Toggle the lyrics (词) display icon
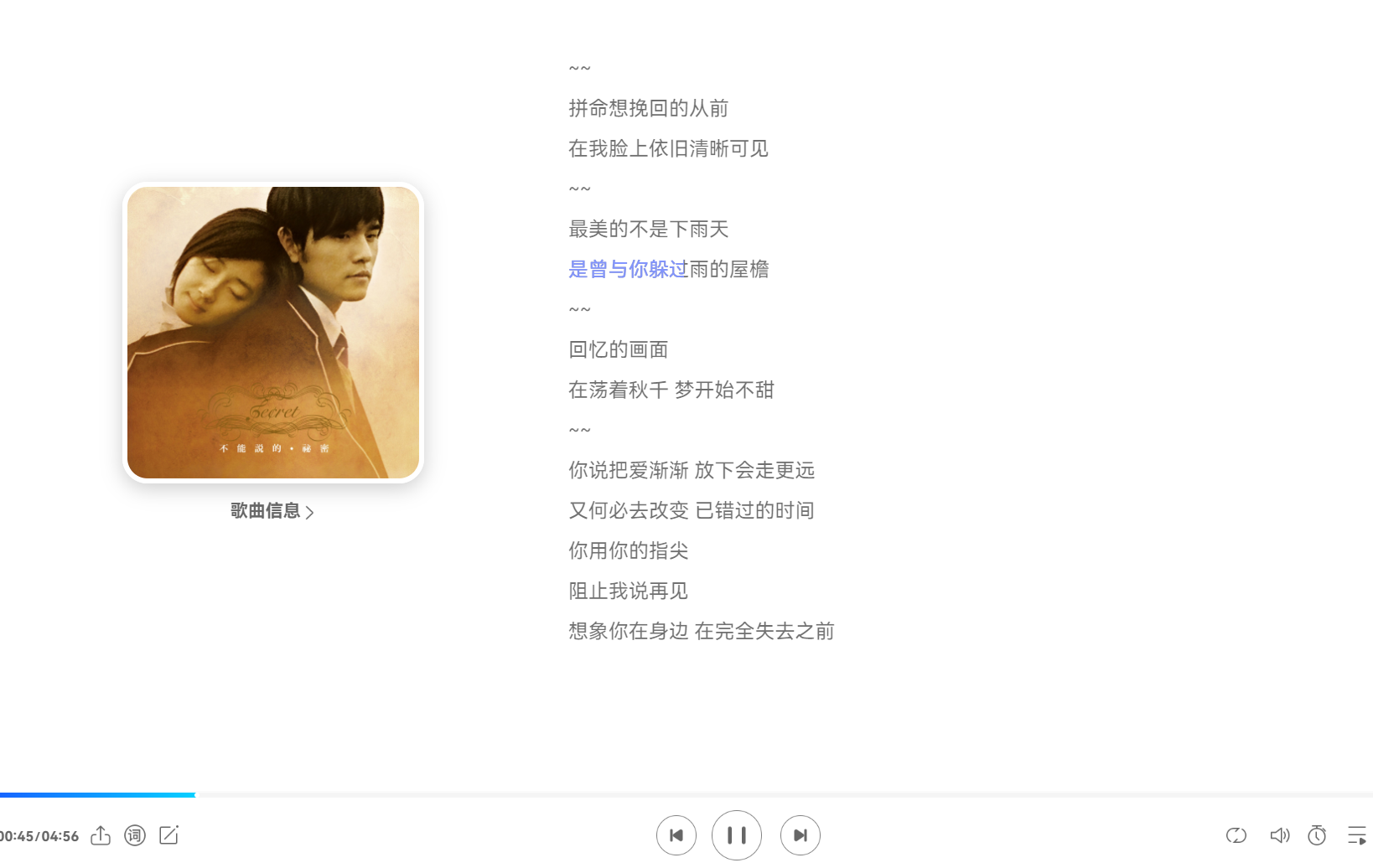 (x=135, y=835)
